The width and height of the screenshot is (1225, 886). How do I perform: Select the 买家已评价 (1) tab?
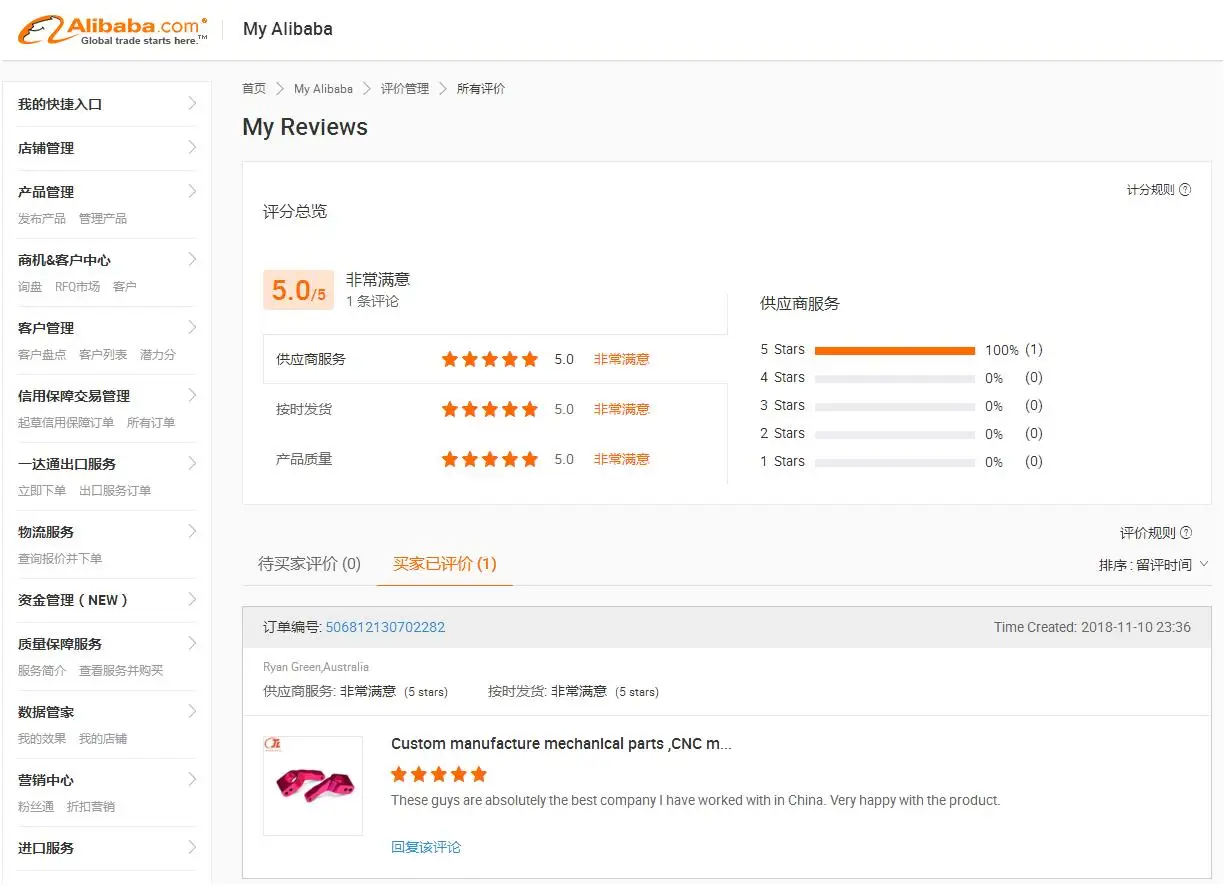(444, 564)
